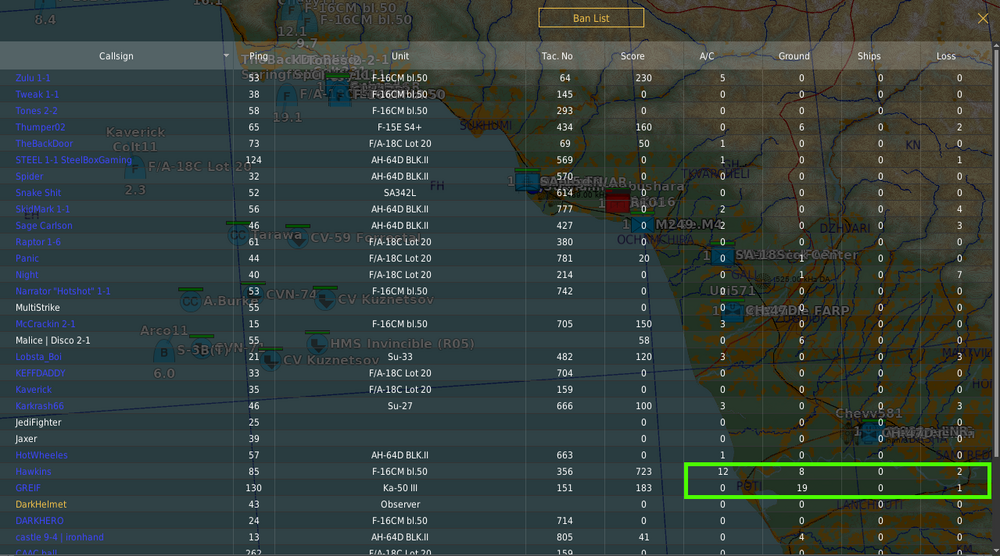This screenshot has height=556, width=1000.
Task: Click the Su-27 unit cell
Action: (400, 406)
